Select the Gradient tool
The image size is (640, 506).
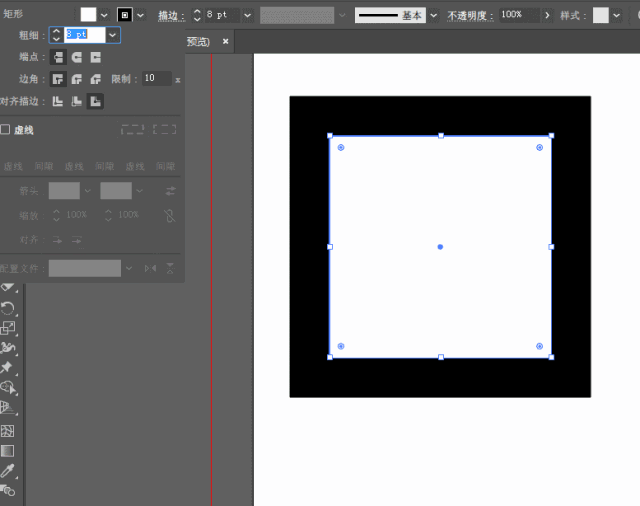pyautogui.click(x=7, y=451)
